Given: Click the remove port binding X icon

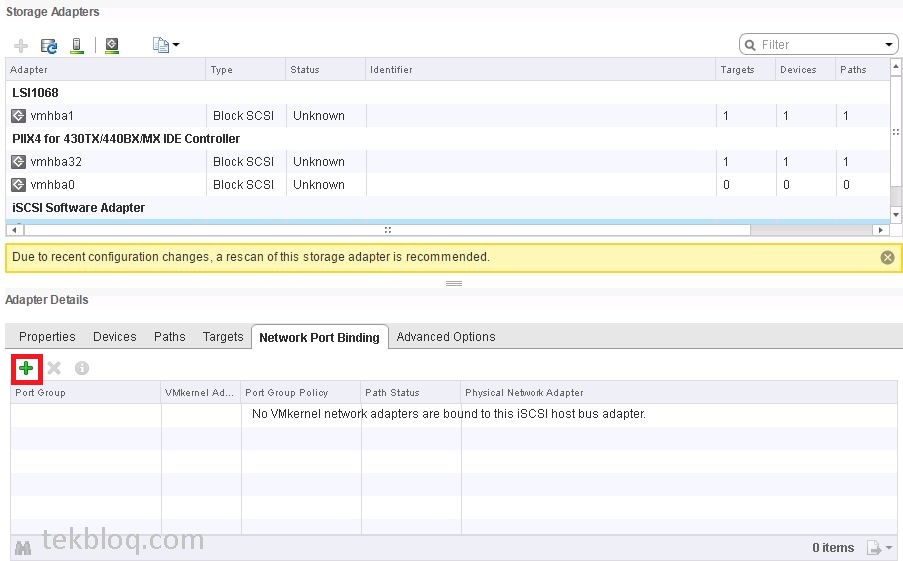Looking at the screenshot, I should coord(54,368).
